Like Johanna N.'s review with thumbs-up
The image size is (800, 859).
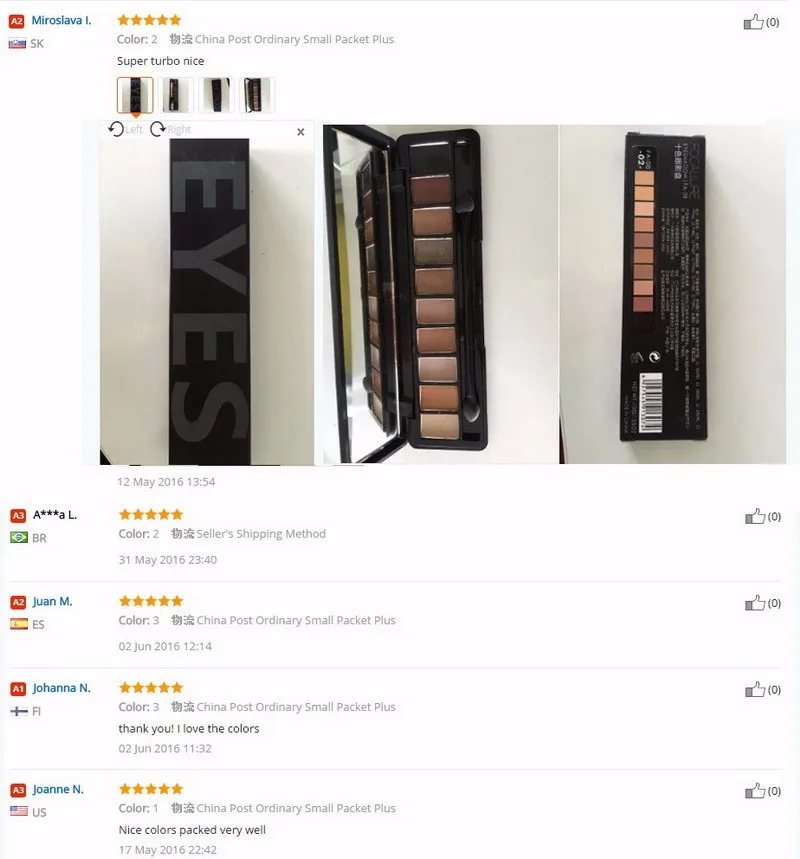(x=755, y=689)
